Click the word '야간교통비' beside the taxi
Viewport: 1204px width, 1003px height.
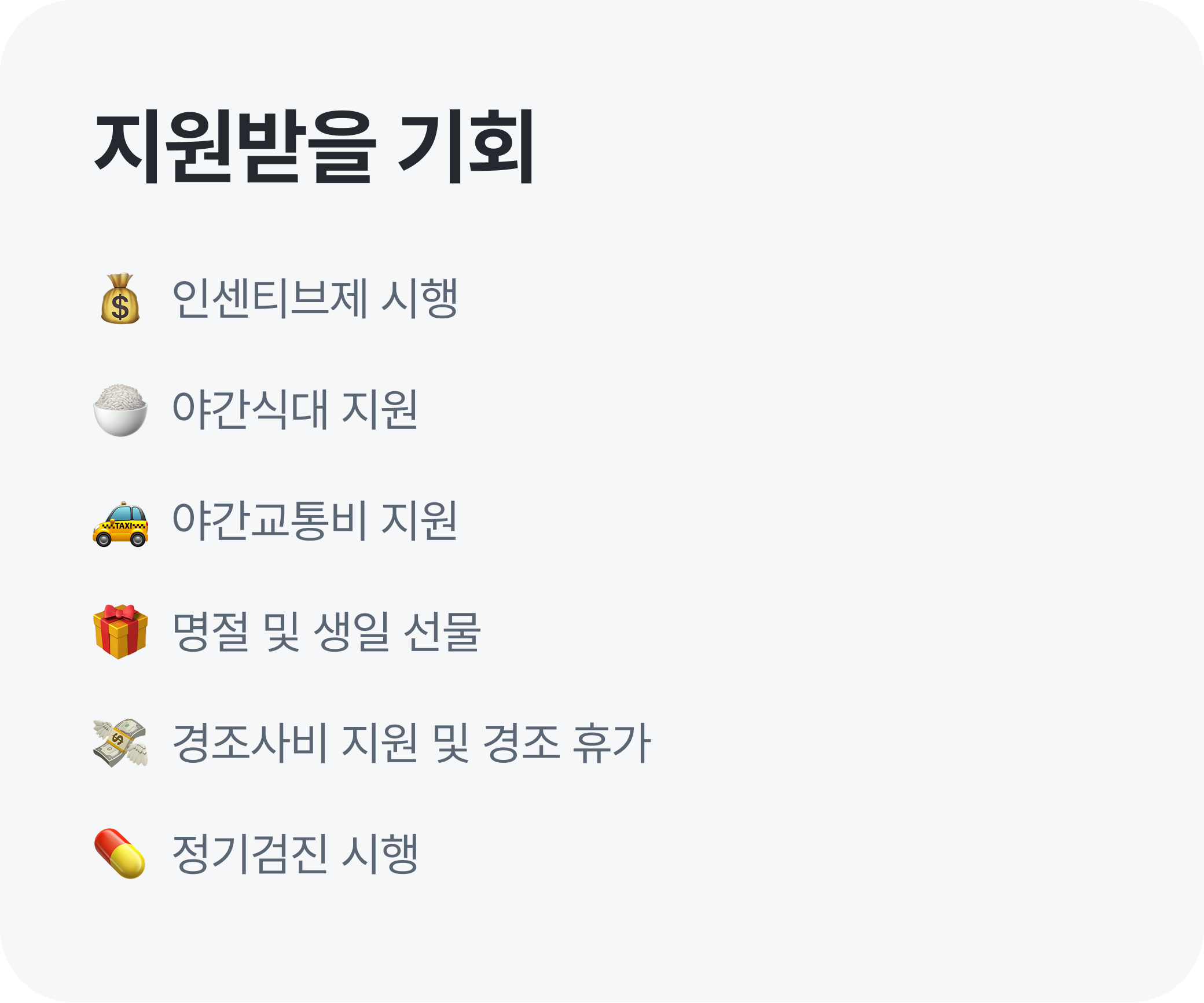[270, 521]
